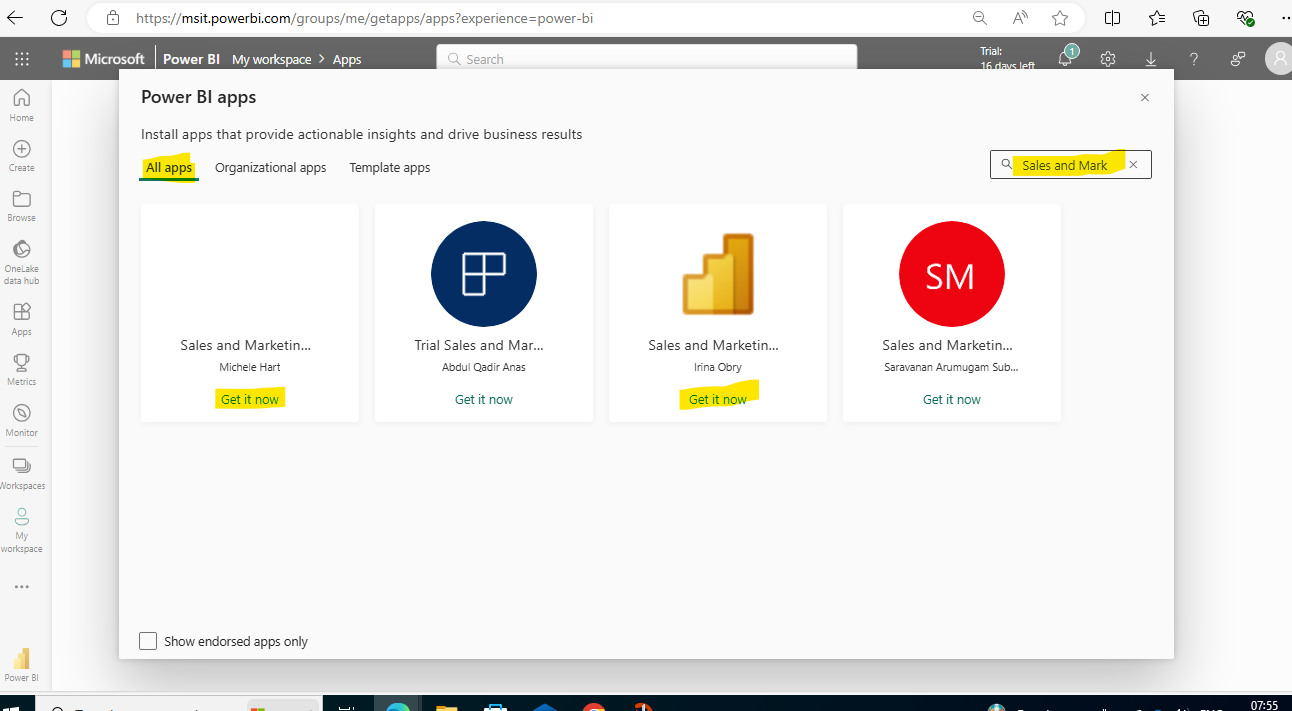1292x711 pixels.
Task: Open the help question mark
Action: tap(1194, 59)
